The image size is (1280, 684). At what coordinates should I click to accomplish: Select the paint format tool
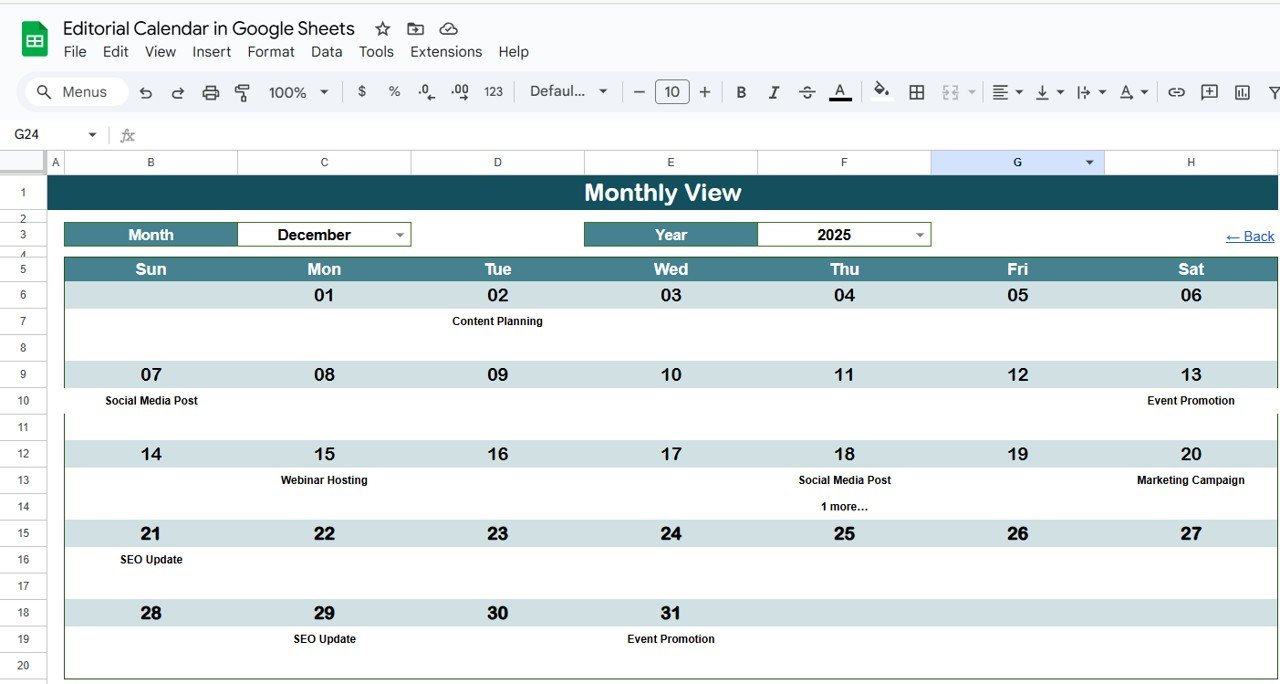(x=242, y=92)
